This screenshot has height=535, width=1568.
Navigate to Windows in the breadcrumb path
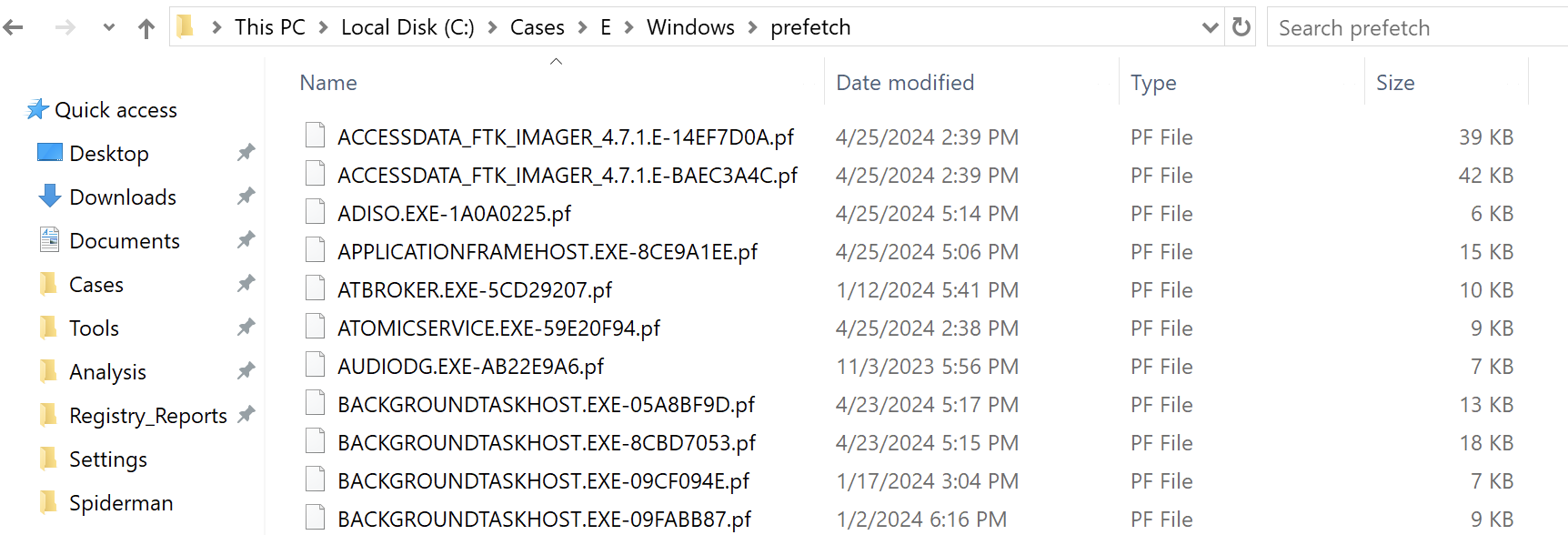(x=690, y=28)
